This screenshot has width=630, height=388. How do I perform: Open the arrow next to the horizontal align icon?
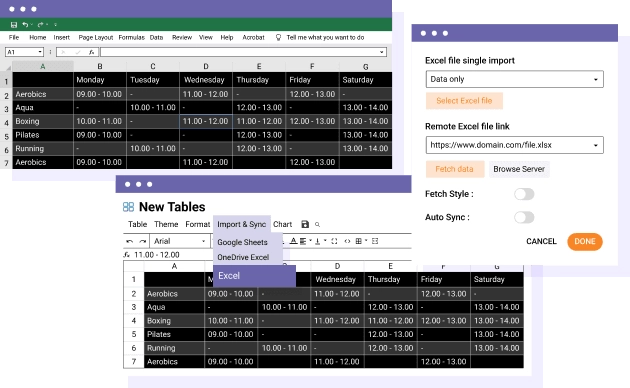(x=311, y=241)
